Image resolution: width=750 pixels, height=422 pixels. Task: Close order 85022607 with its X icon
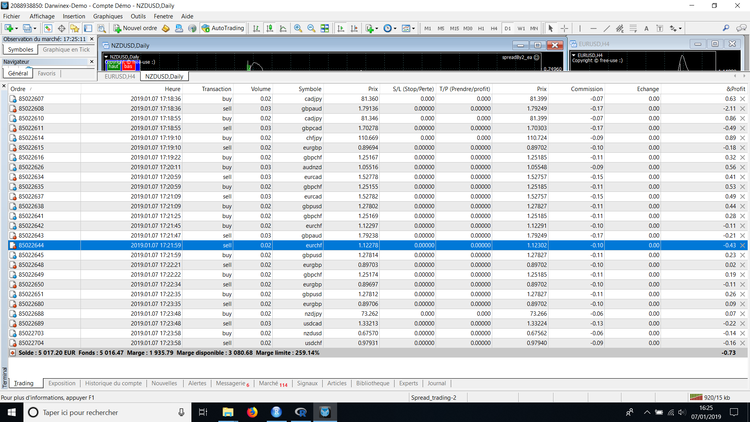click(x=743, y=99)
